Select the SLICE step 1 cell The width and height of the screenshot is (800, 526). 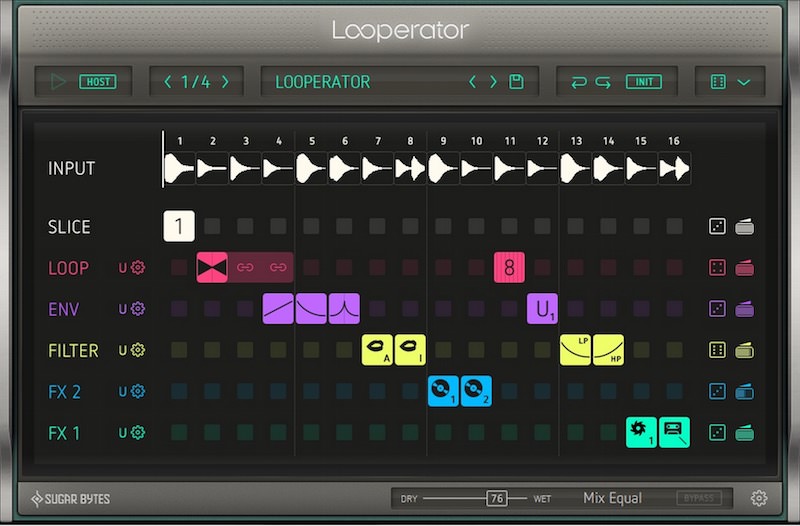tap(179, 226)
